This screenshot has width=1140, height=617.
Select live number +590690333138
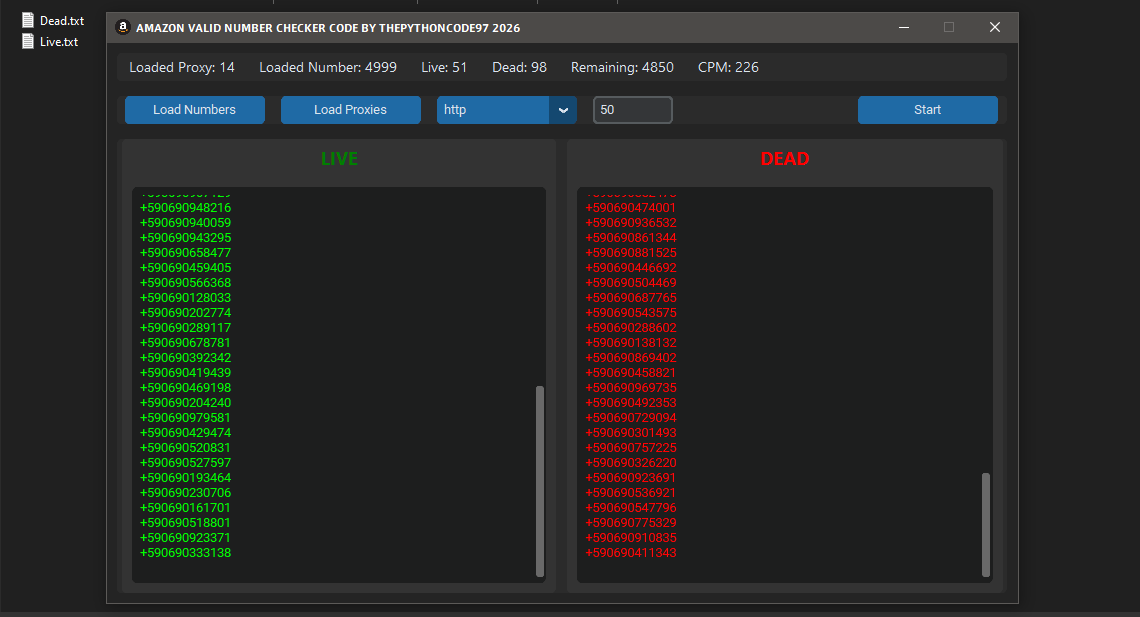pyautogui.click(x=185, y=553)
